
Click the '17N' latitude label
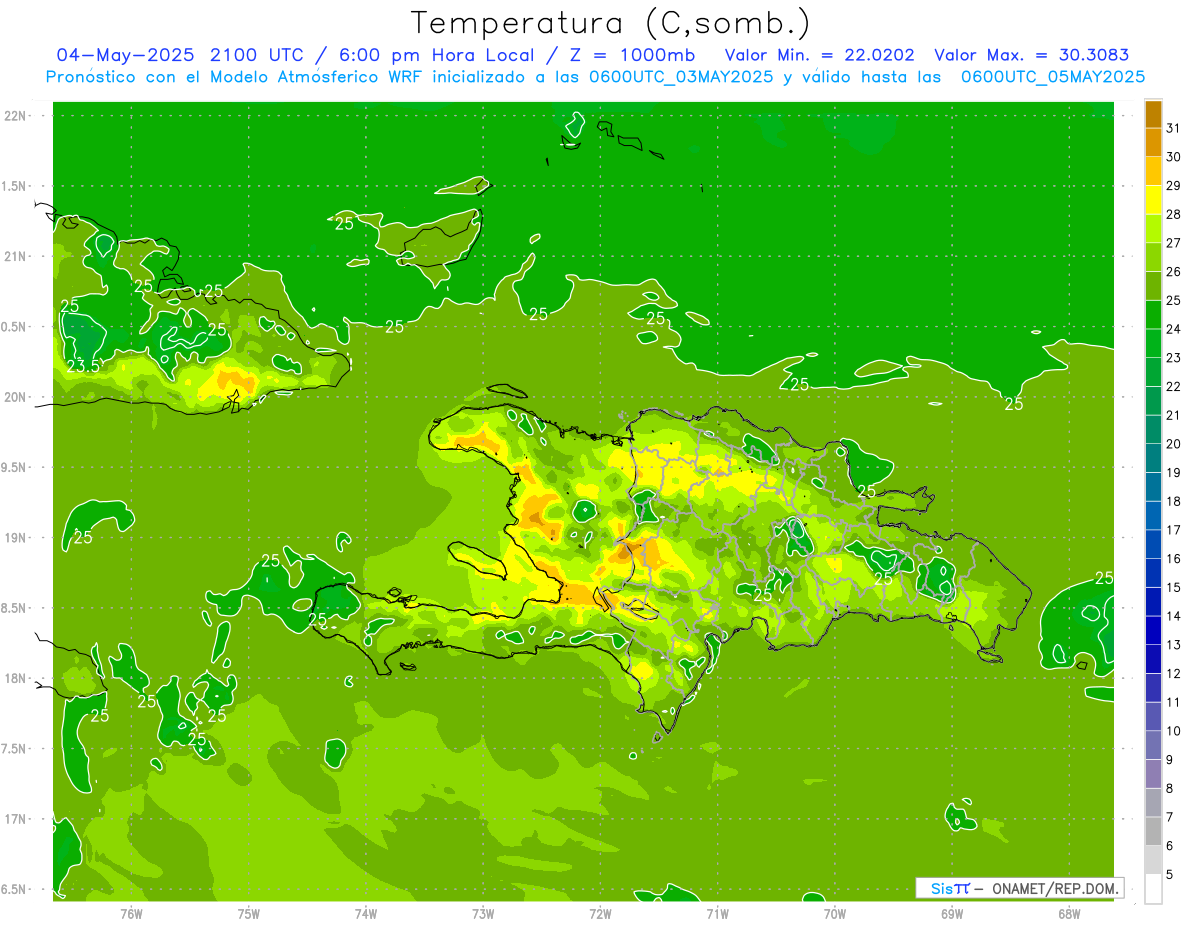coord(15,819)
